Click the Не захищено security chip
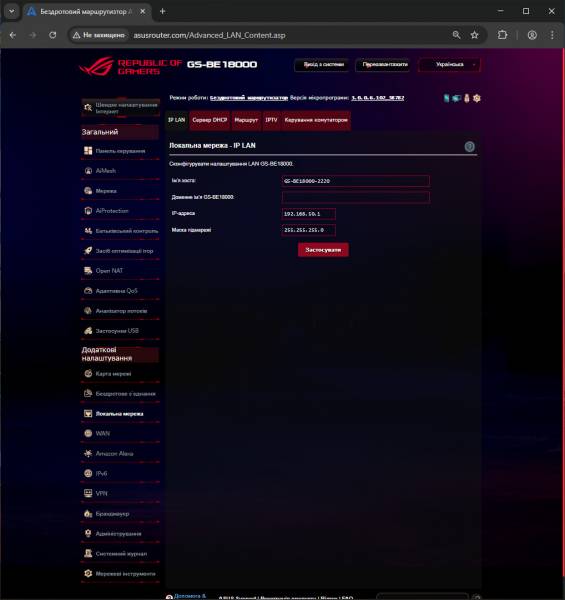The width and height of the screenshot is (565, 600). [x=99, y=35]
